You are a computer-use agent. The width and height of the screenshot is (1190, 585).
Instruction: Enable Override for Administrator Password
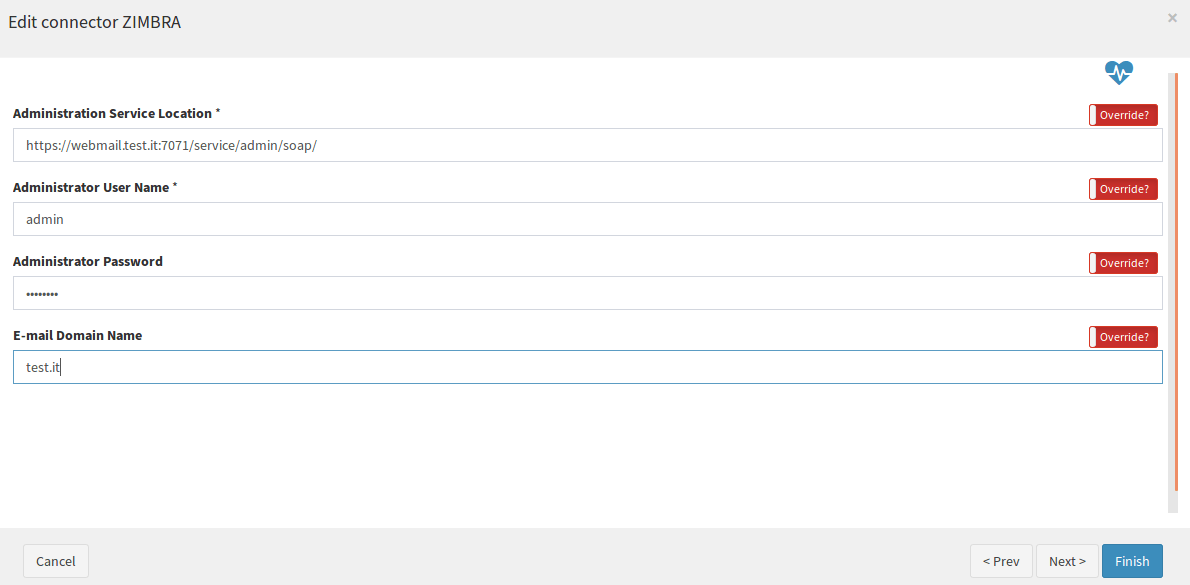click(x=1123, y=263)
